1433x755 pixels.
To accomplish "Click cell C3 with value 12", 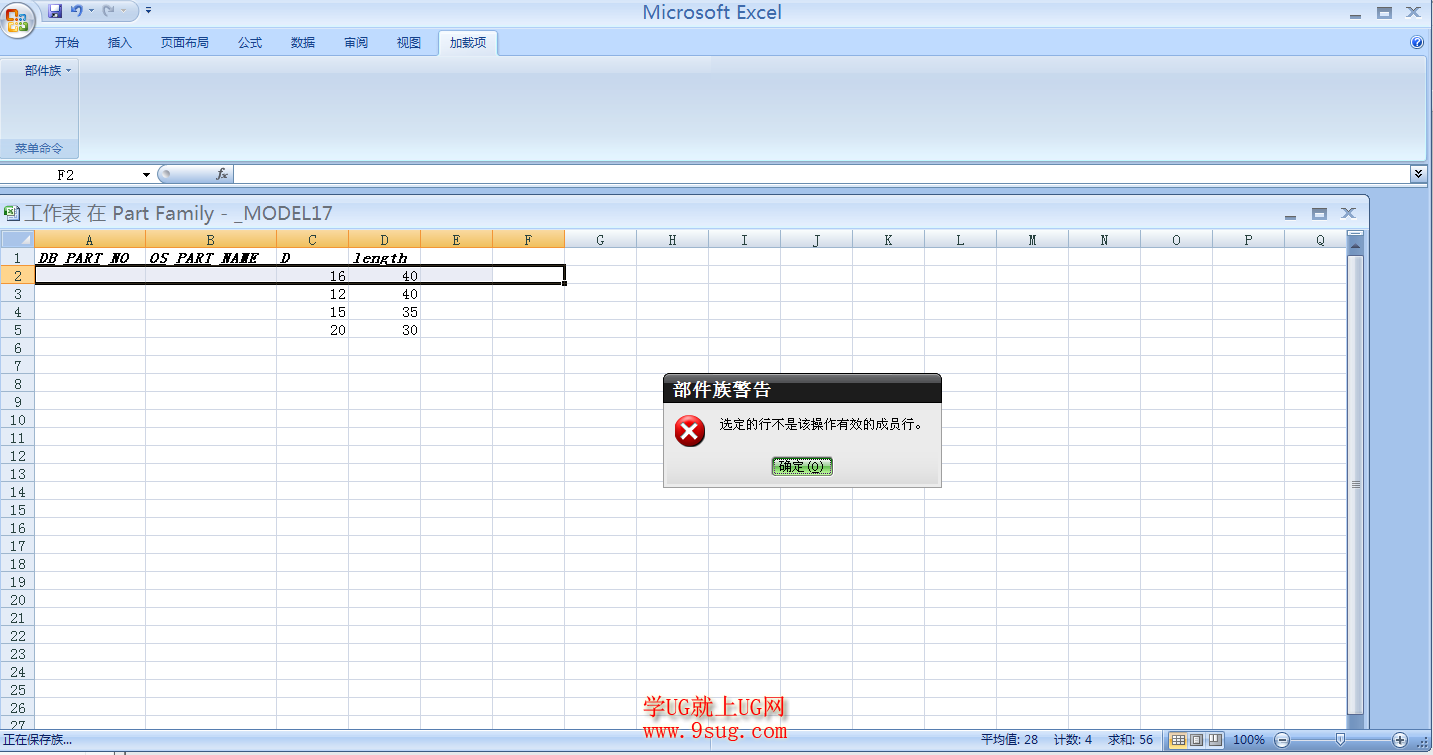I will pos(312,294).
